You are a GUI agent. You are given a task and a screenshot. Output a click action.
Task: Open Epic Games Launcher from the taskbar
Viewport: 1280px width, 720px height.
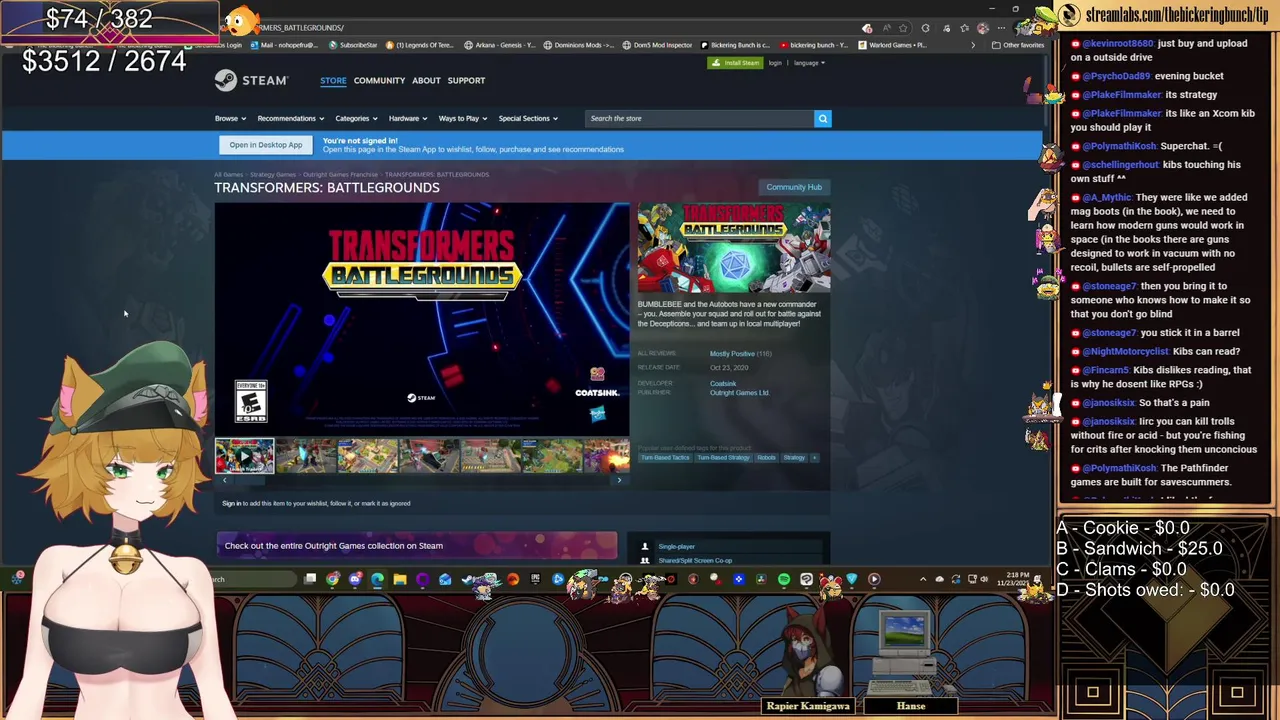(x=535, y=579)
